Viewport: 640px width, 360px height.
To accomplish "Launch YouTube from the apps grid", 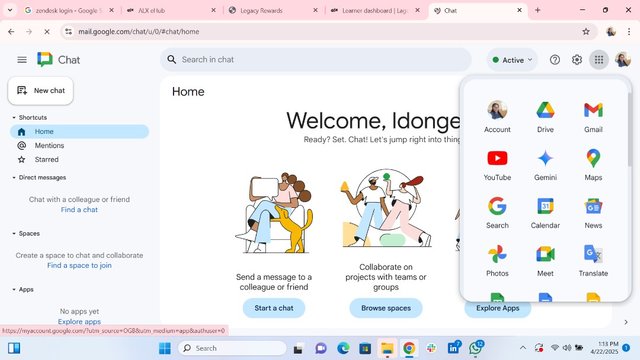I will [497, 165].
